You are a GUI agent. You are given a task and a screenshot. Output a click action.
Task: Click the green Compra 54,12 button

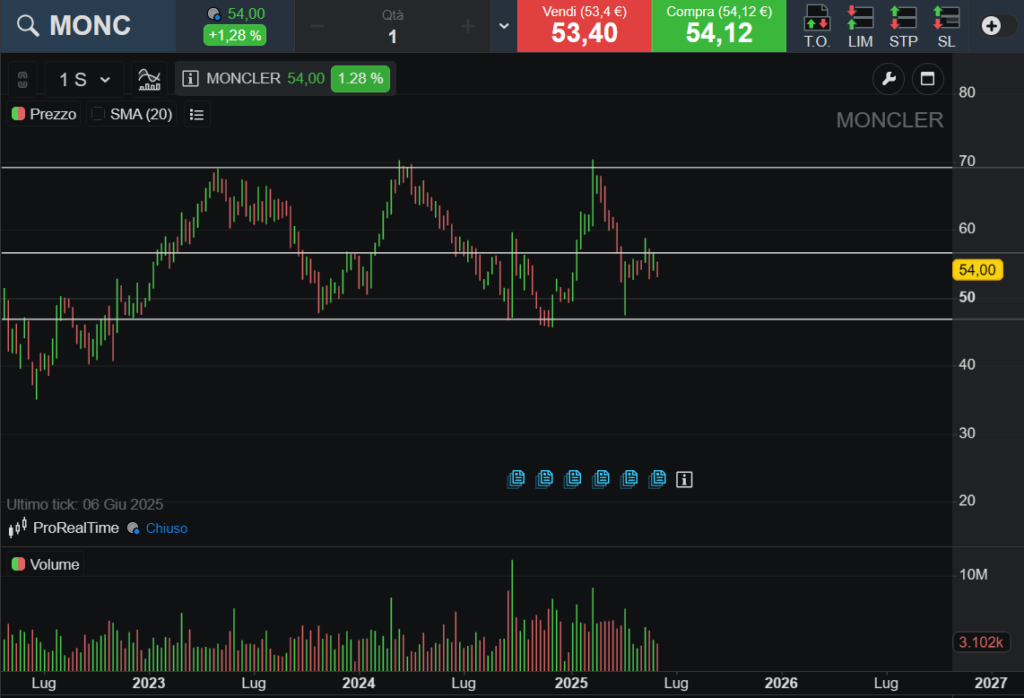[719, 26]
